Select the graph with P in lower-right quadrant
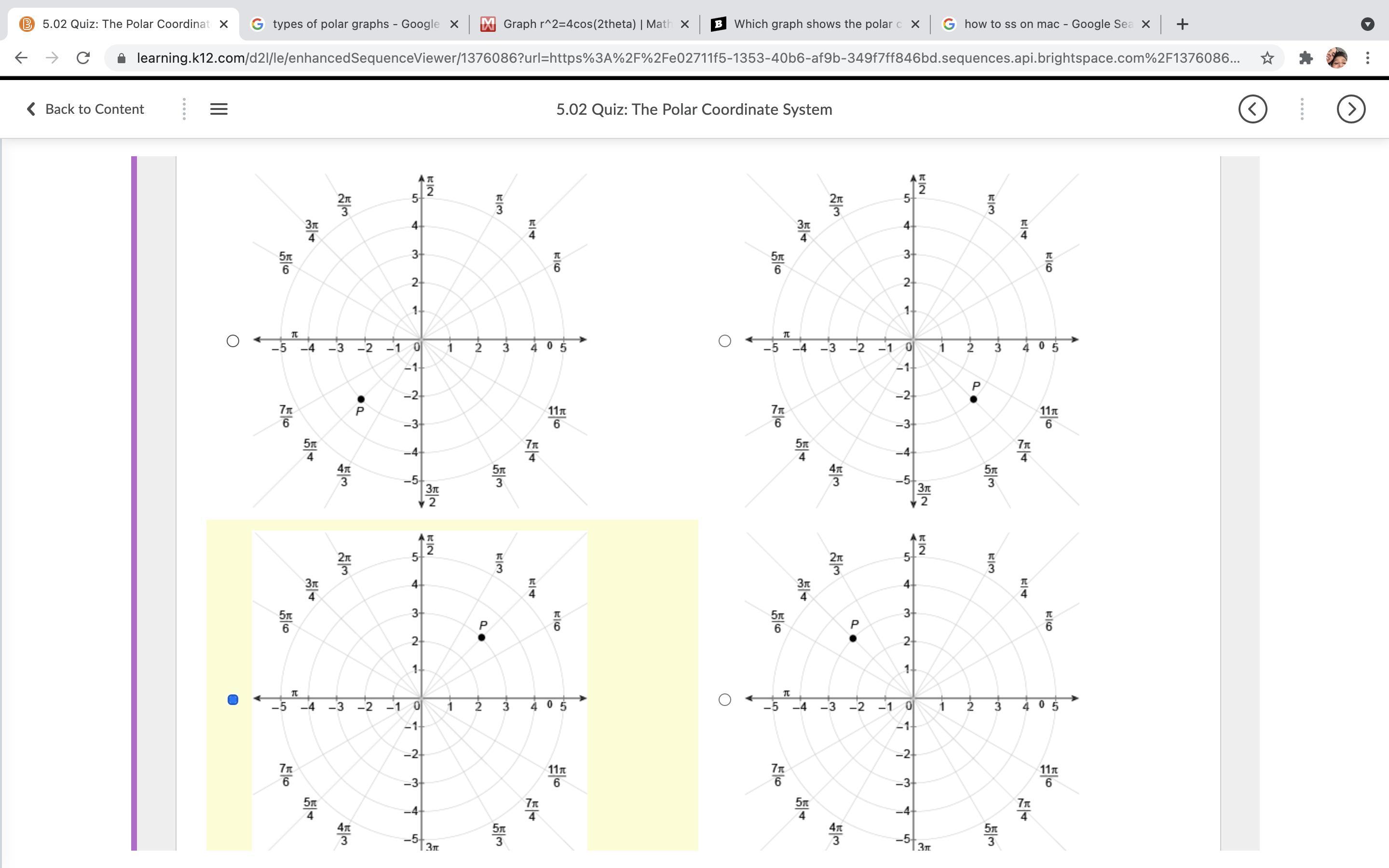Screen dimensions: 1389x868 (724, 341)
